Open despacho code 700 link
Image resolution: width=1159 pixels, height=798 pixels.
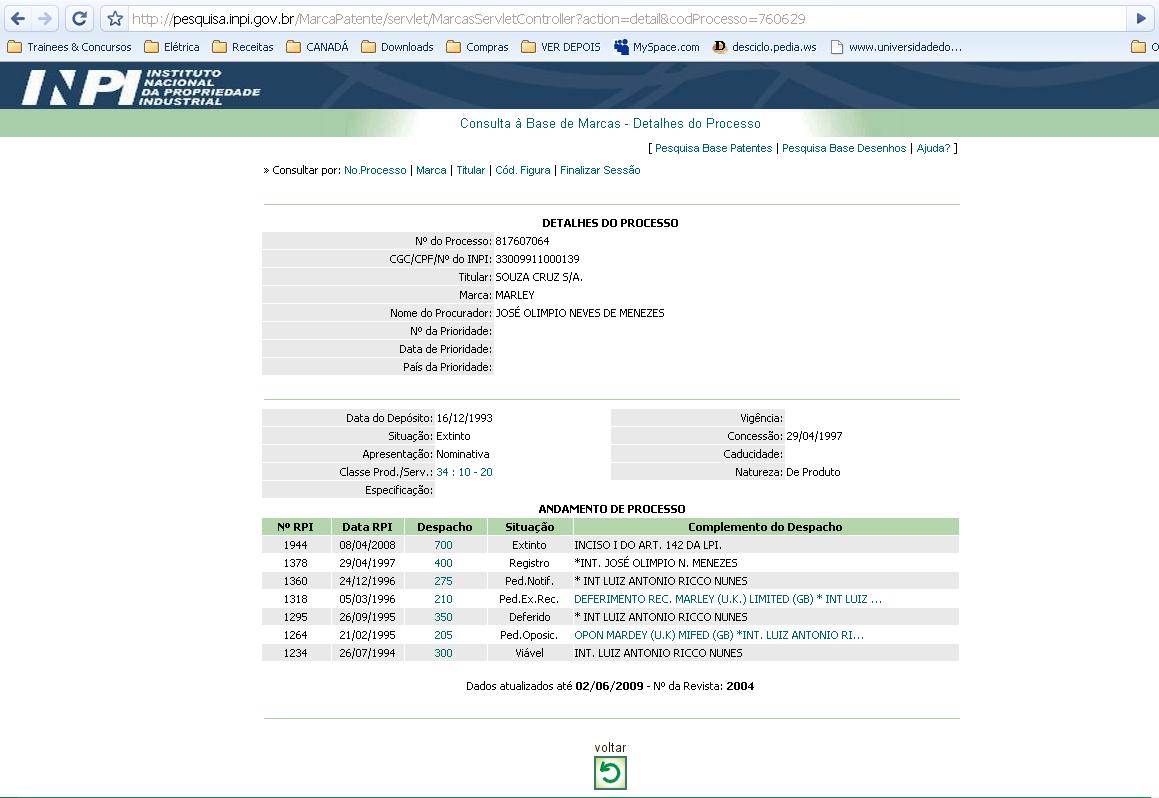[x=443, y=545]
